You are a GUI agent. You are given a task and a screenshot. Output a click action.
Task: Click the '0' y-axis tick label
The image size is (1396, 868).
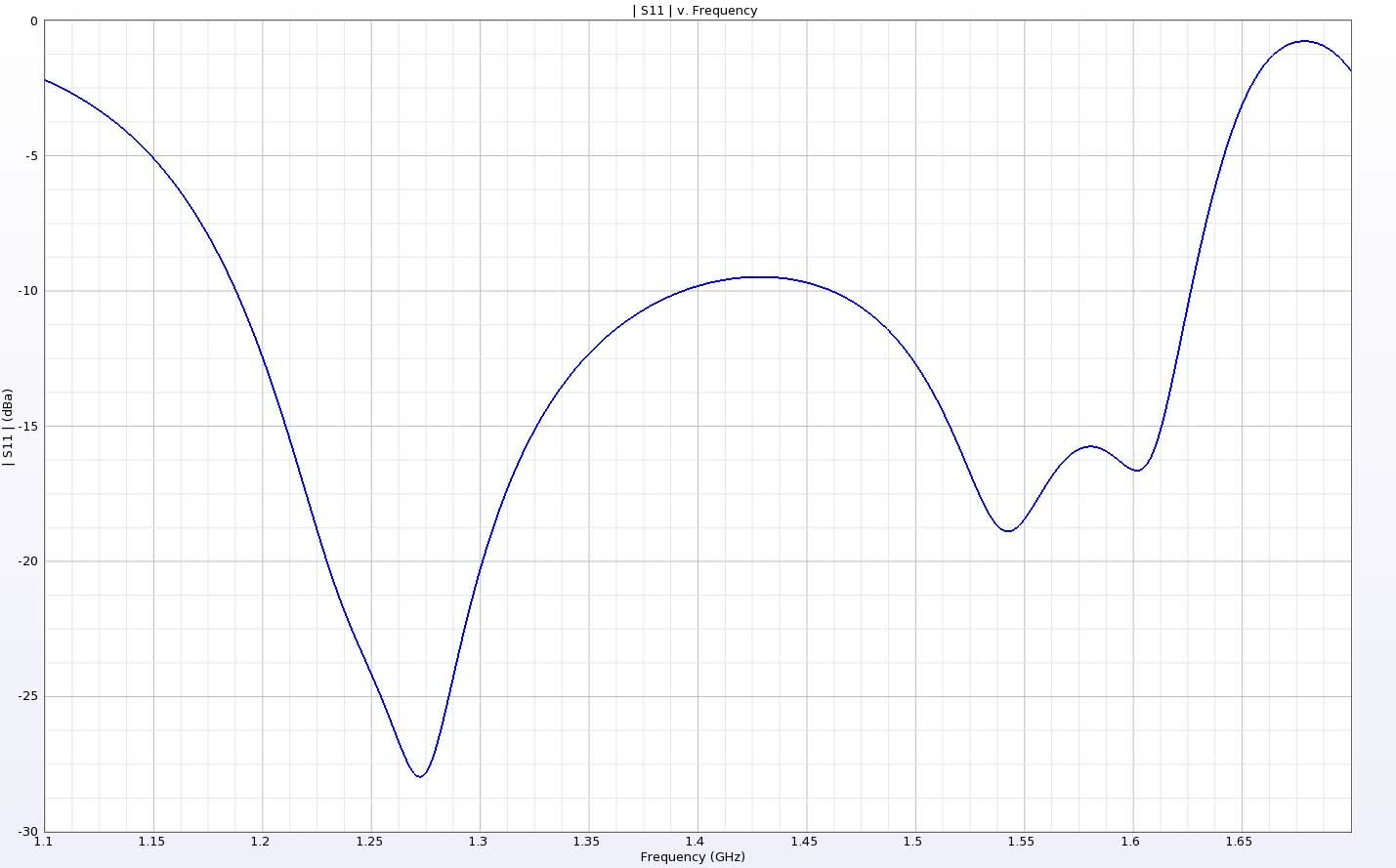[34, 21]
